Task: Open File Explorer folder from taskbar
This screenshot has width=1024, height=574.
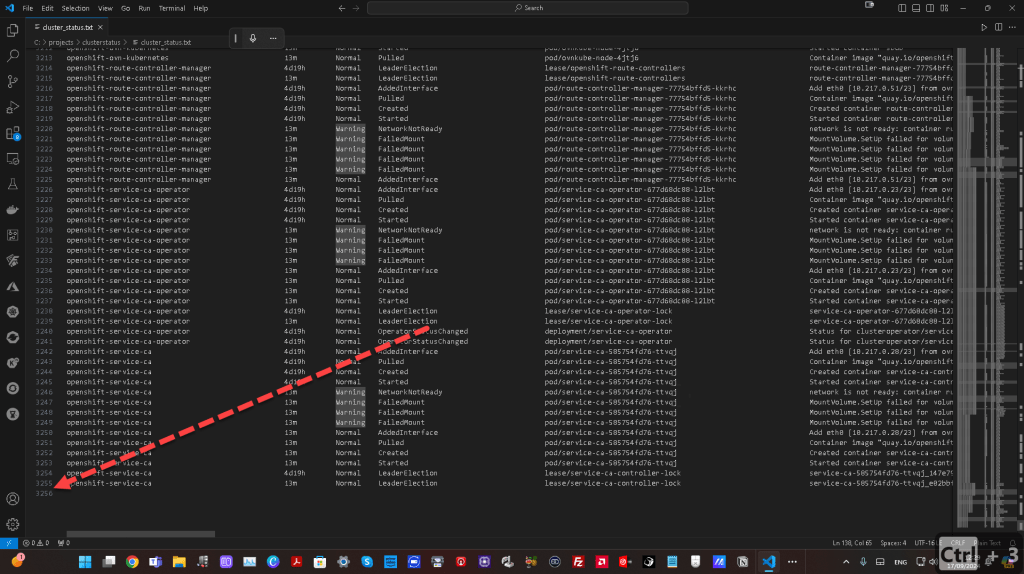Action: point(179,562)
